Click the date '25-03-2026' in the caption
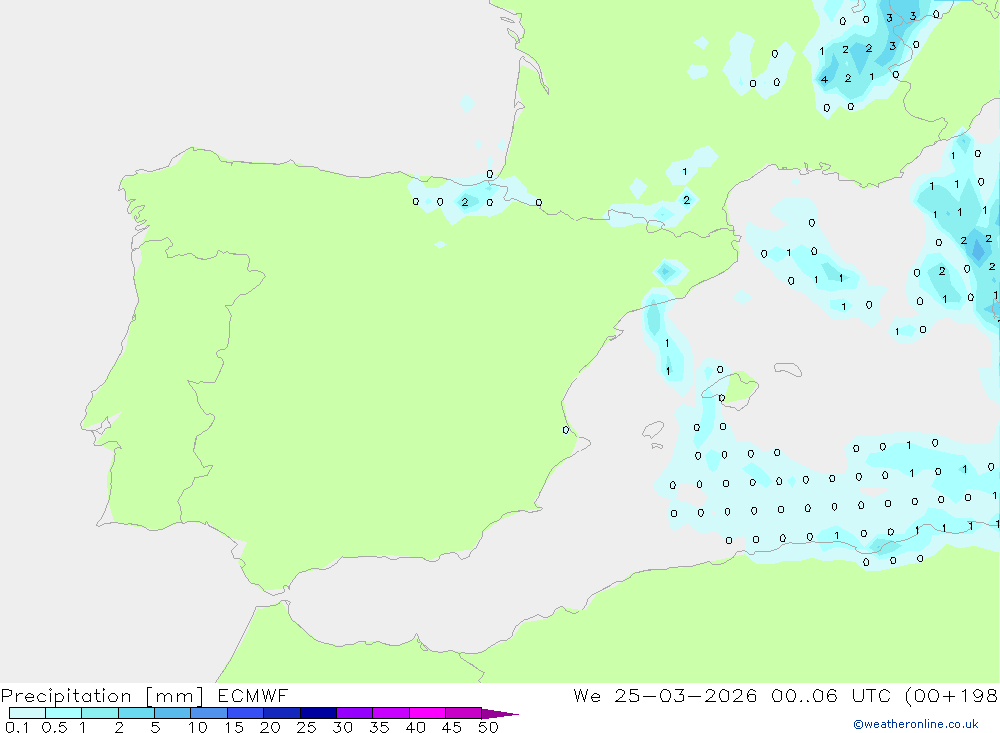This screenshot has width=1000, height=733. 686,695
